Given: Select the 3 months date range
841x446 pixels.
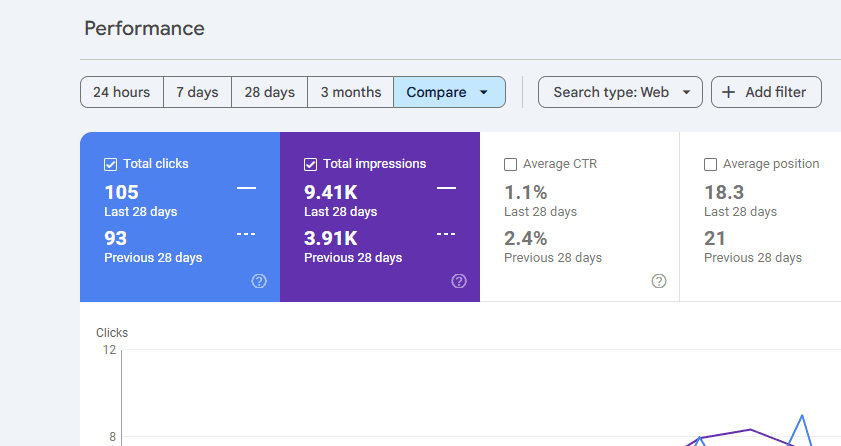Looking at the screenshot, I should tap(350, 92).
